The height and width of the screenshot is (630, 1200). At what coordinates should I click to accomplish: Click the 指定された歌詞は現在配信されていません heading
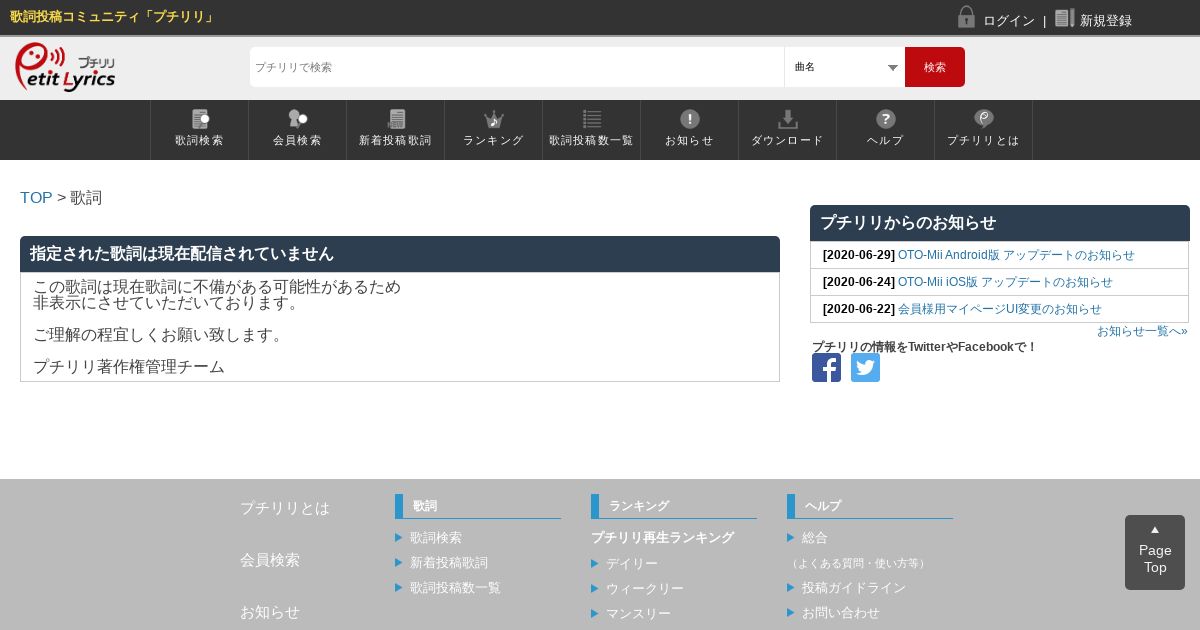click(x=182, y=254)
